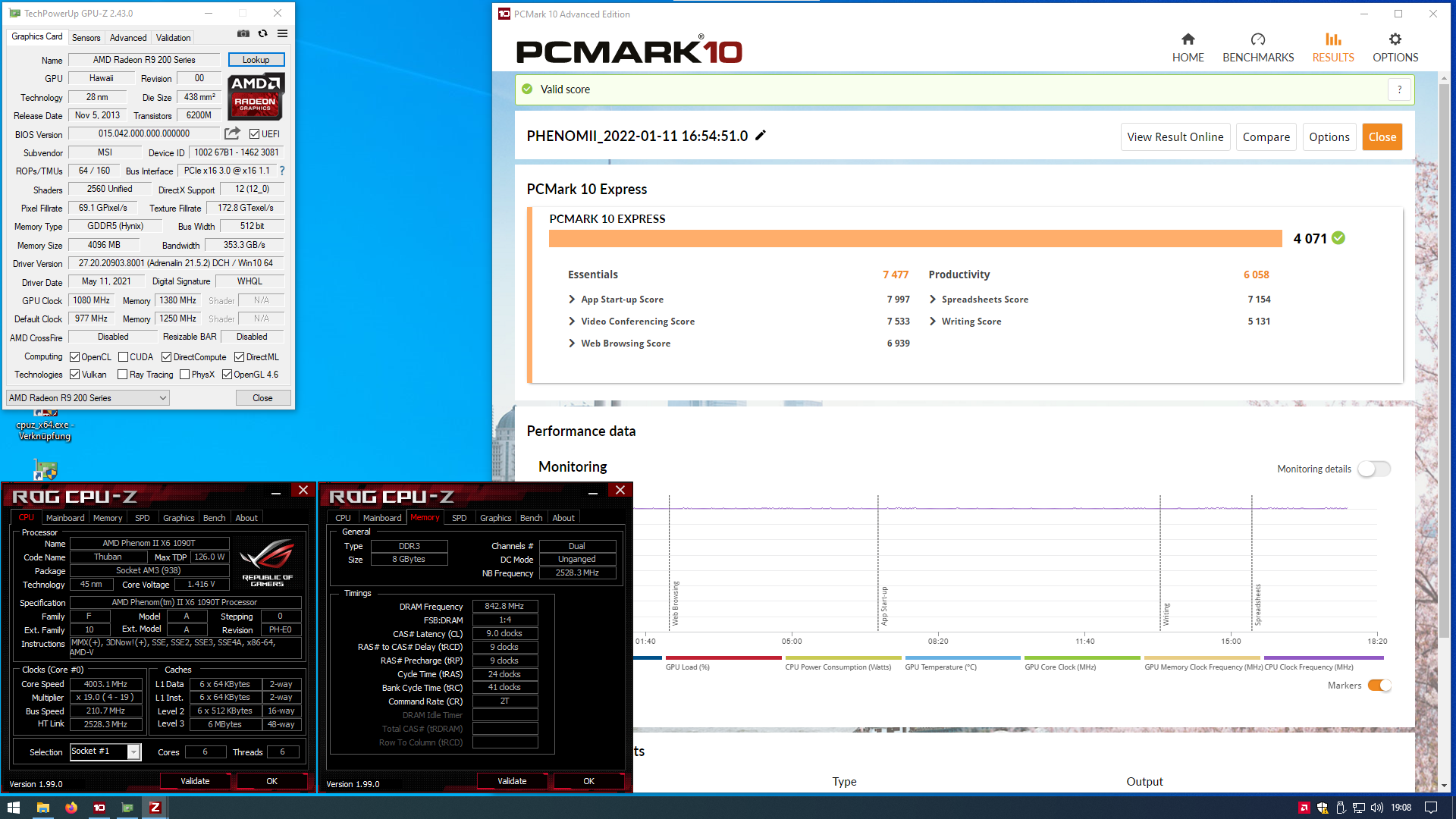This screenshot has height=819, width=1456.
Task: Open Mainboard tab in left CPU-Z window
Action: pos(65,518)
